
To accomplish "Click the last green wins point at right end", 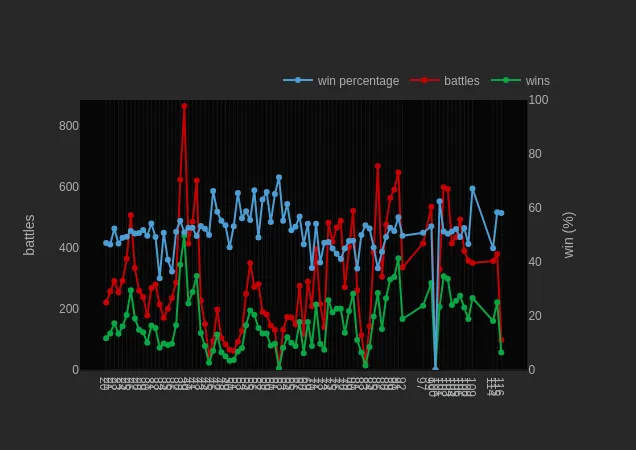I will [x=501, y=353].
